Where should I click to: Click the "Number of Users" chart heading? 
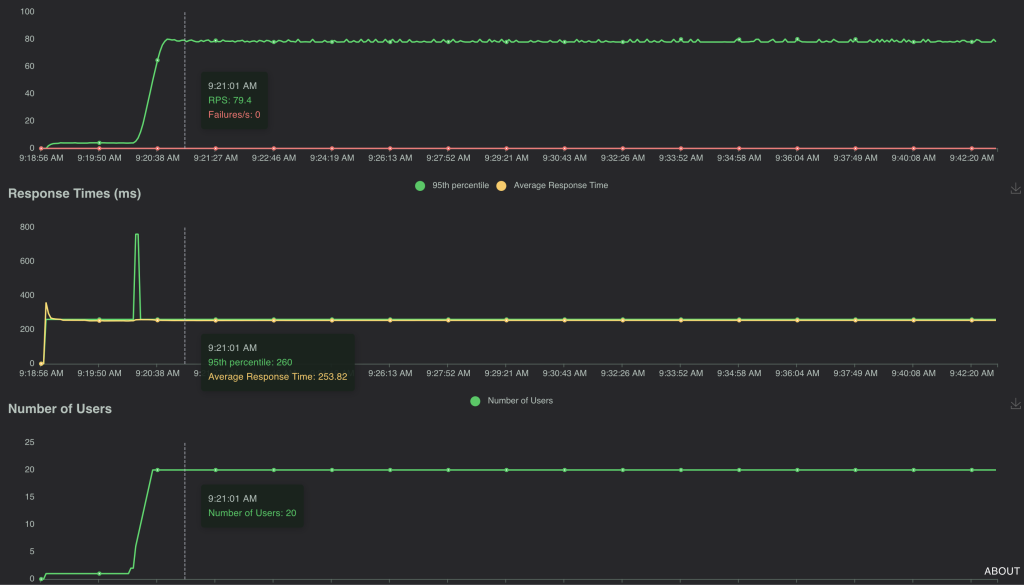[60, 409]
